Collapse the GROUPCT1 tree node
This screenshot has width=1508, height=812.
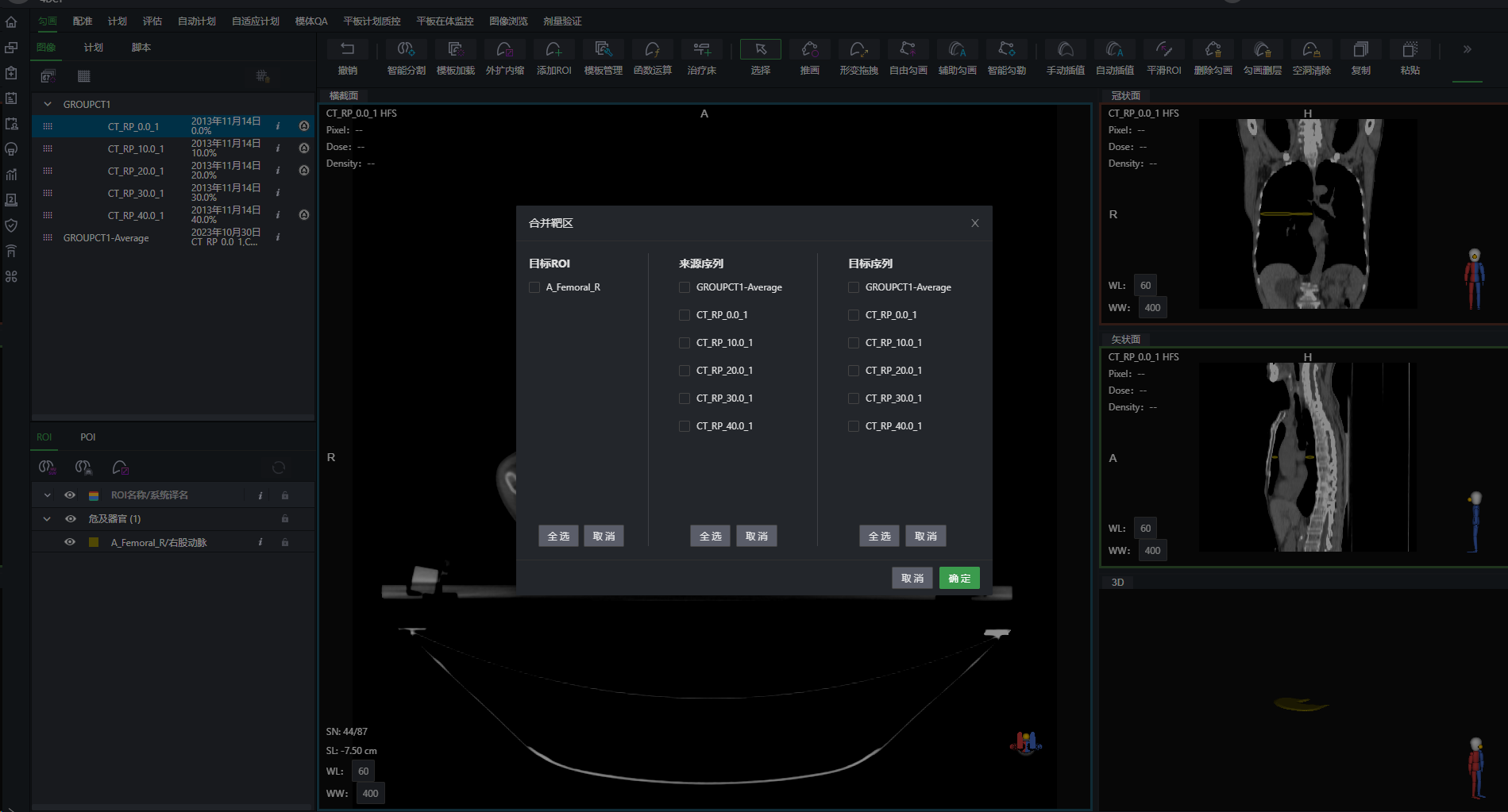coord(48,104)
